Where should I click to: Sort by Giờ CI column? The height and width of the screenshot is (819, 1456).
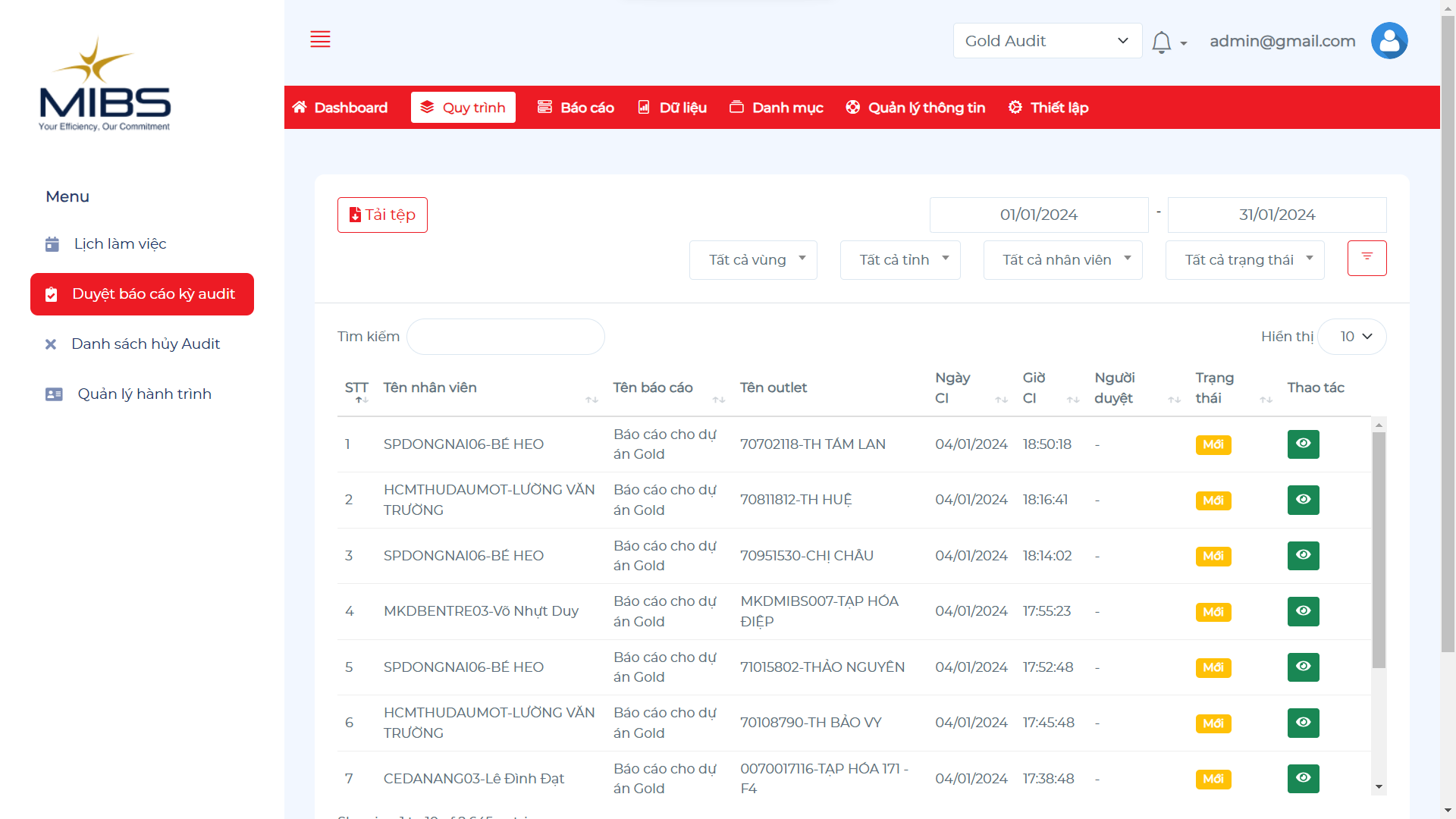tap(1073, 400)
